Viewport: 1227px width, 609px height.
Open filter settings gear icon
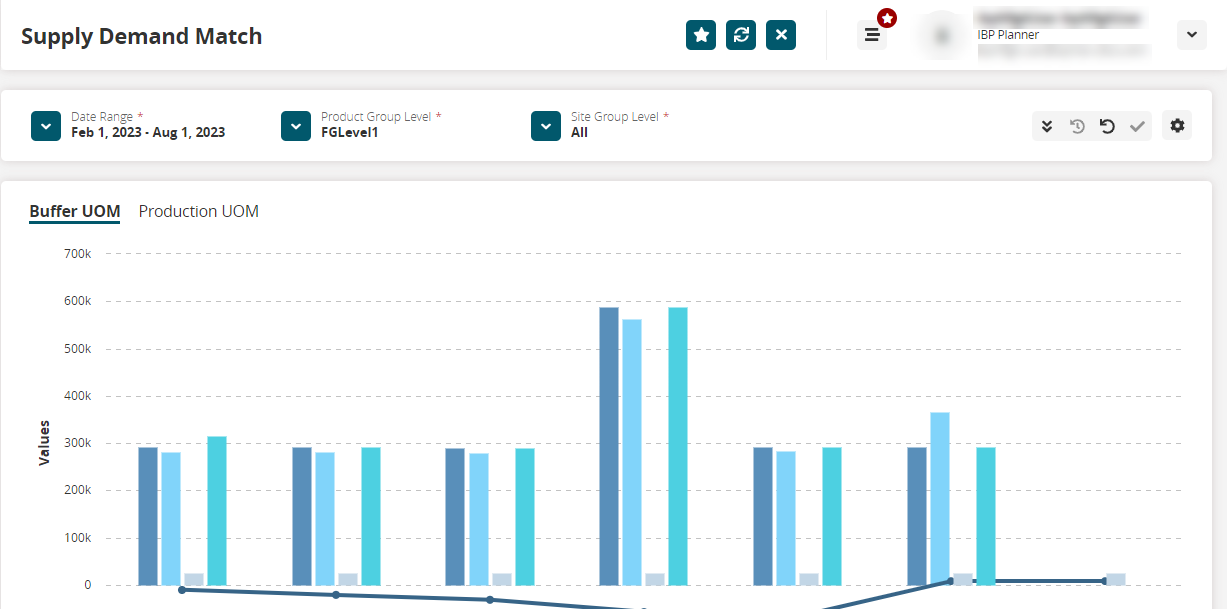[1177, 126]
